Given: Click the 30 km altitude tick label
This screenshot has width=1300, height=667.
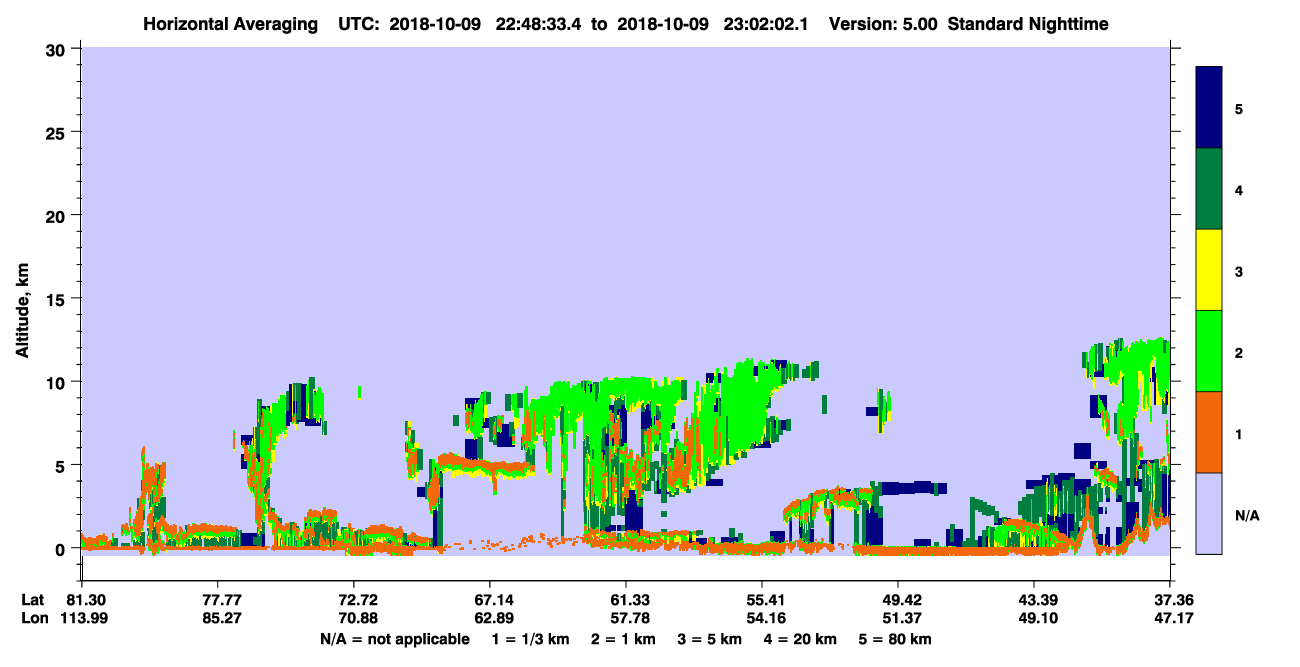Looking at the screenshot, I should pos(58,49).
